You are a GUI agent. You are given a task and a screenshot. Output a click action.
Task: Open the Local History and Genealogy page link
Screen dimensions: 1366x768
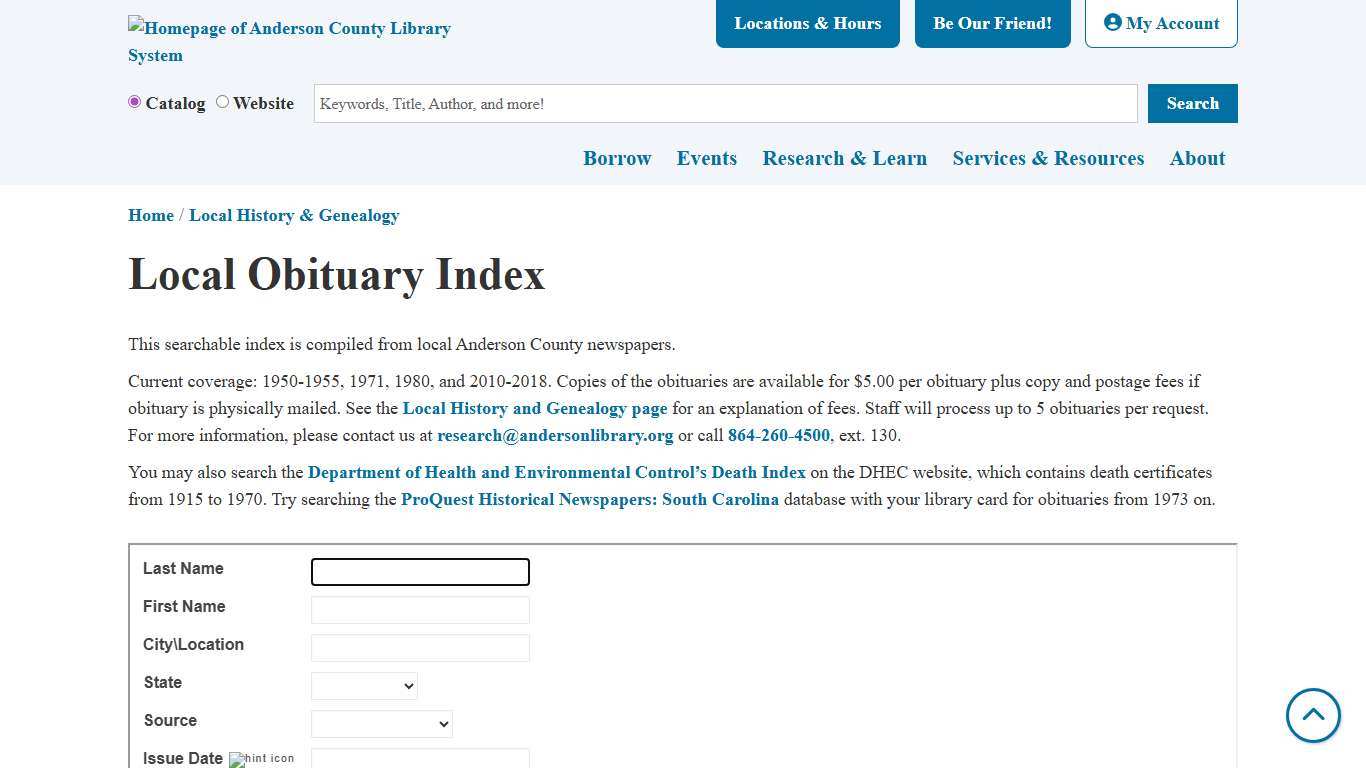coord(534,408)
